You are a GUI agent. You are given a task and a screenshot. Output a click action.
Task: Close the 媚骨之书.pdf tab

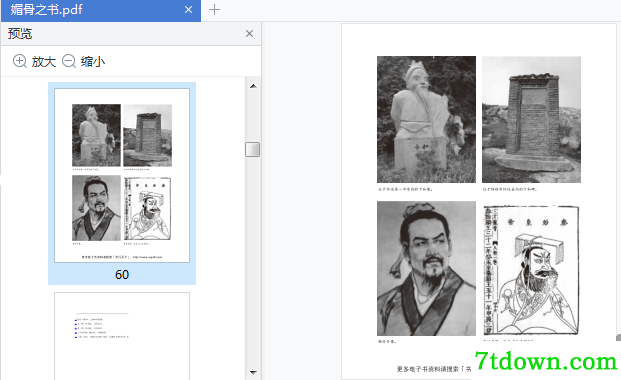[x=189, y=10]
